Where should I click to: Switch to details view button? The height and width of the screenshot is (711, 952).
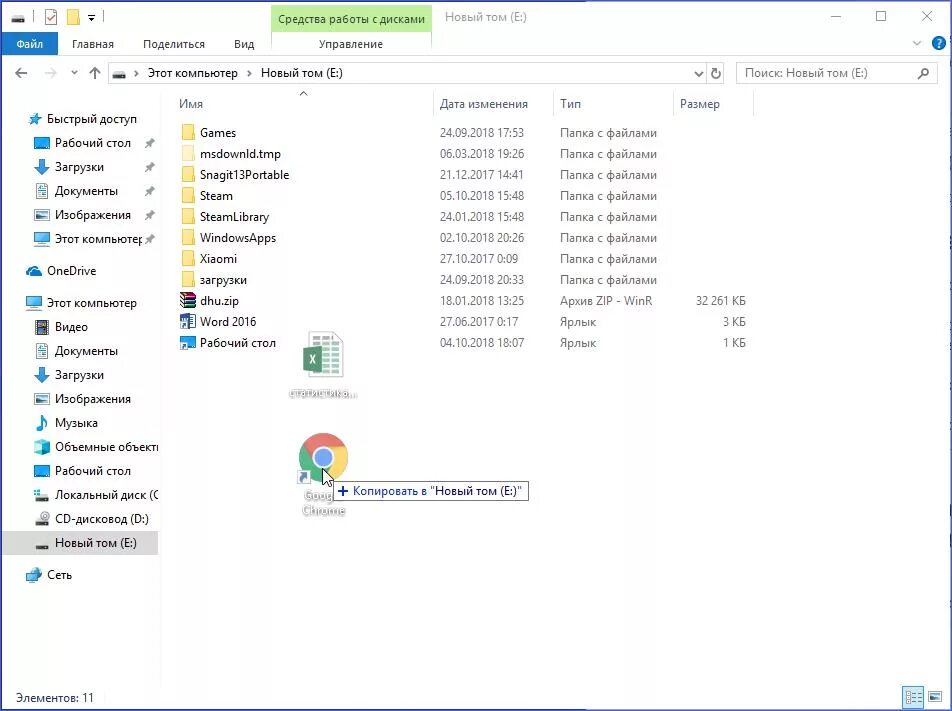point(913,697)
